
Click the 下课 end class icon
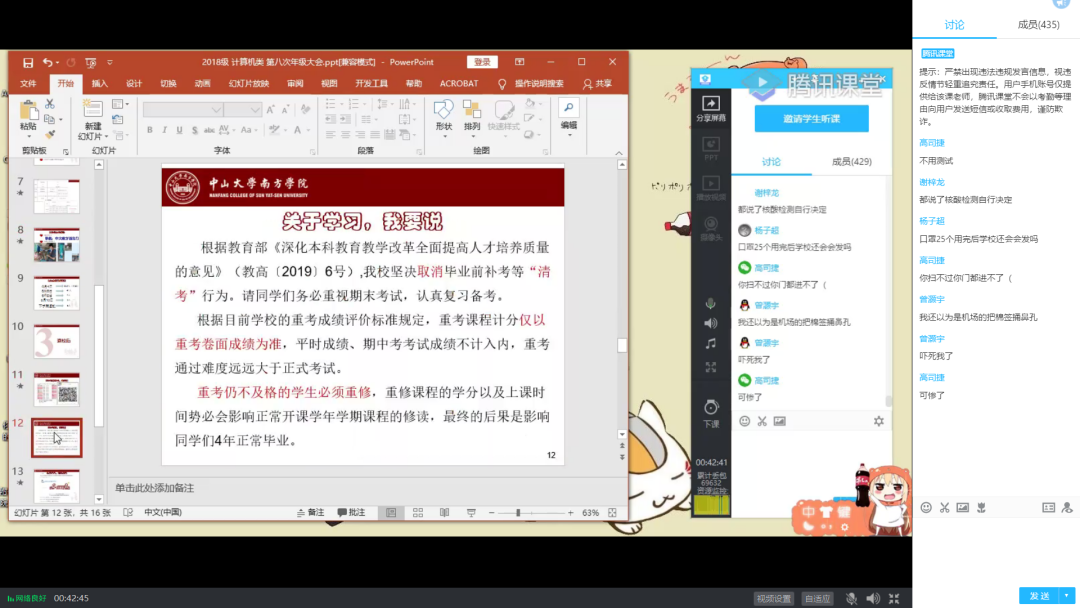click(x=711, y=409)
